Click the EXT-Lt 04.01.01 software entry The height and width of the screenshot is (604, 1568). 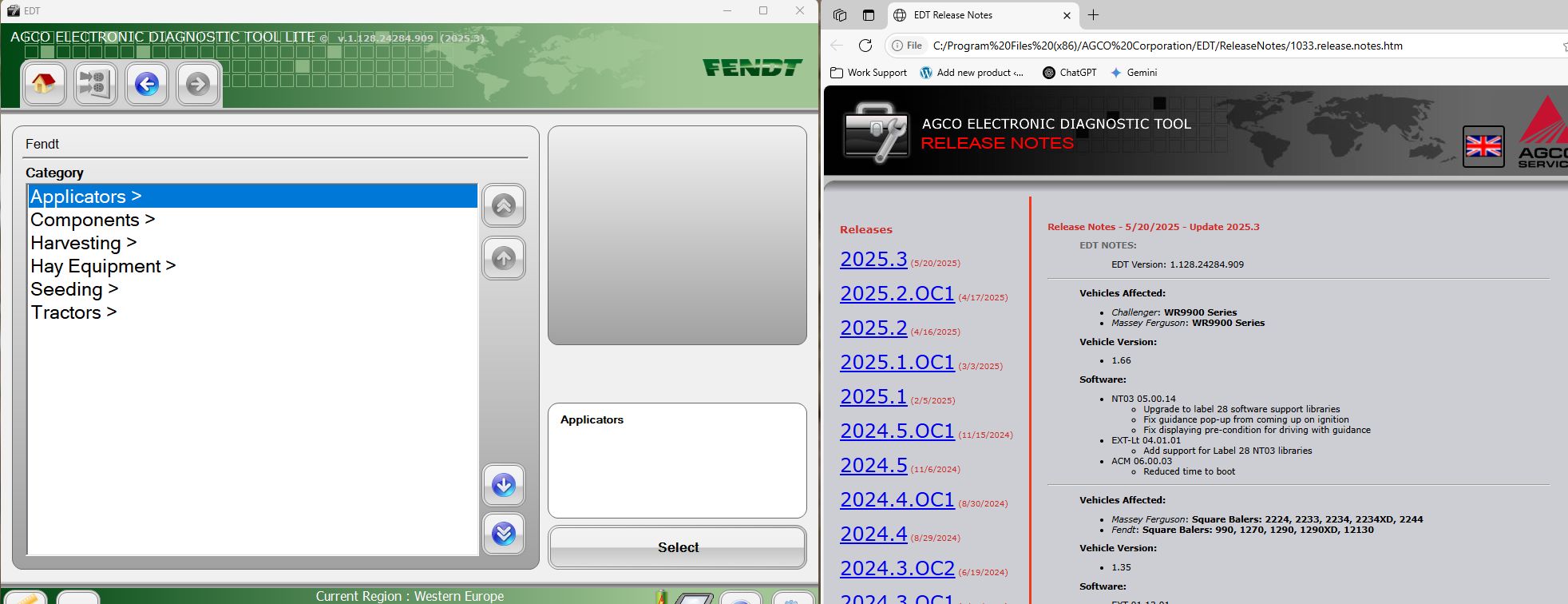point(1146,440)
